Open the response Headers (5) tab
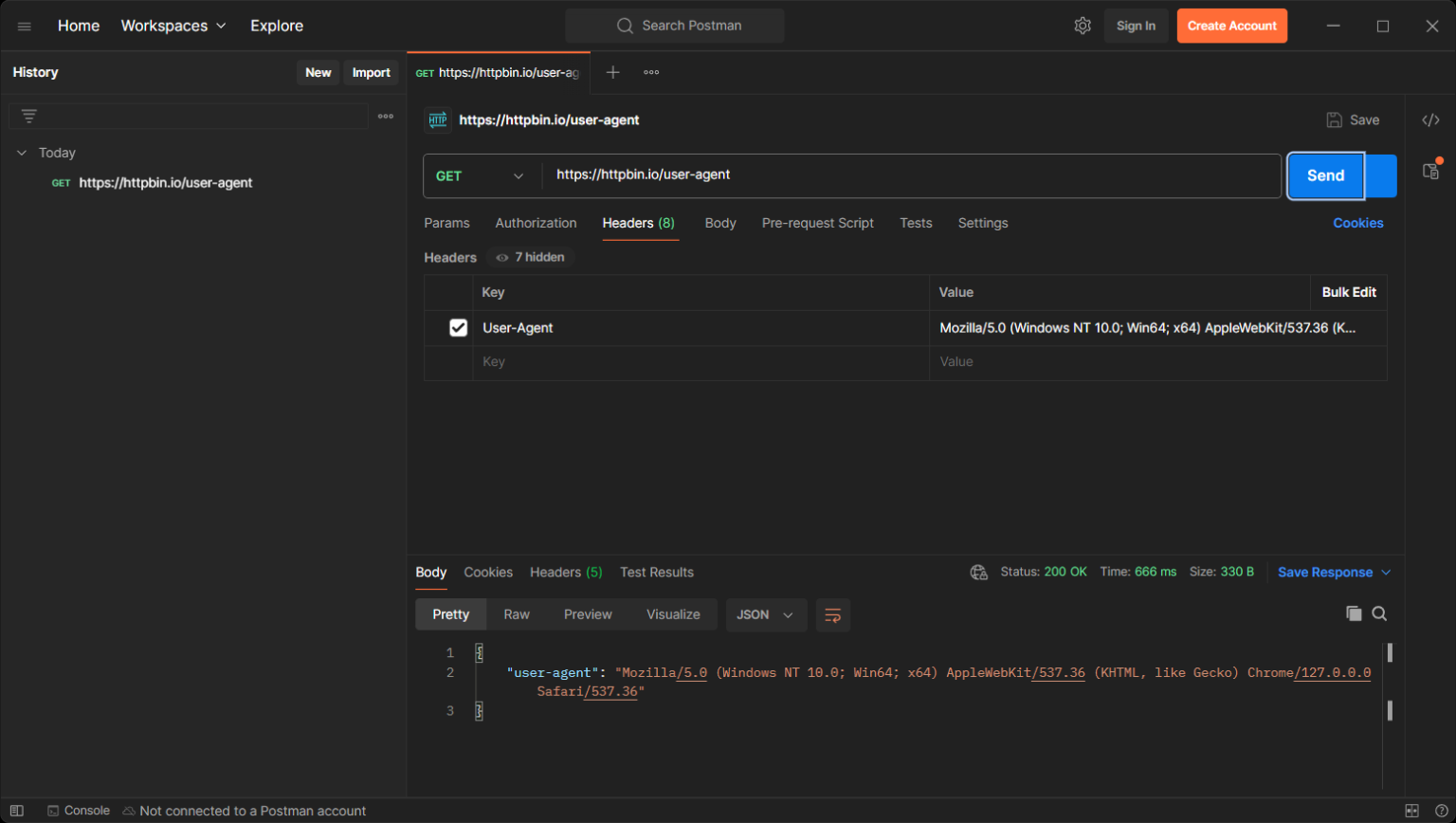This screenshot has width=1456, height=823. pos(565,572)
